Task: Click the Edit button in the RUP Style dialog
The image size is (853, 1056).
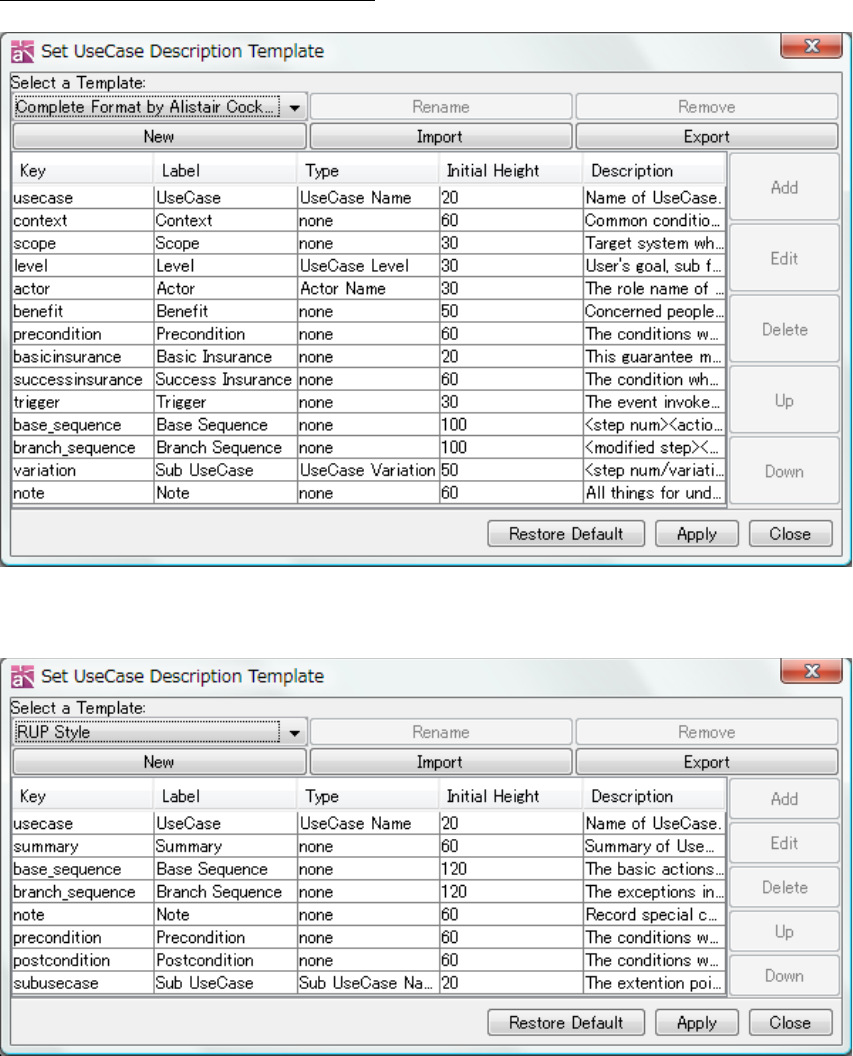Action: tap(784, 843)
